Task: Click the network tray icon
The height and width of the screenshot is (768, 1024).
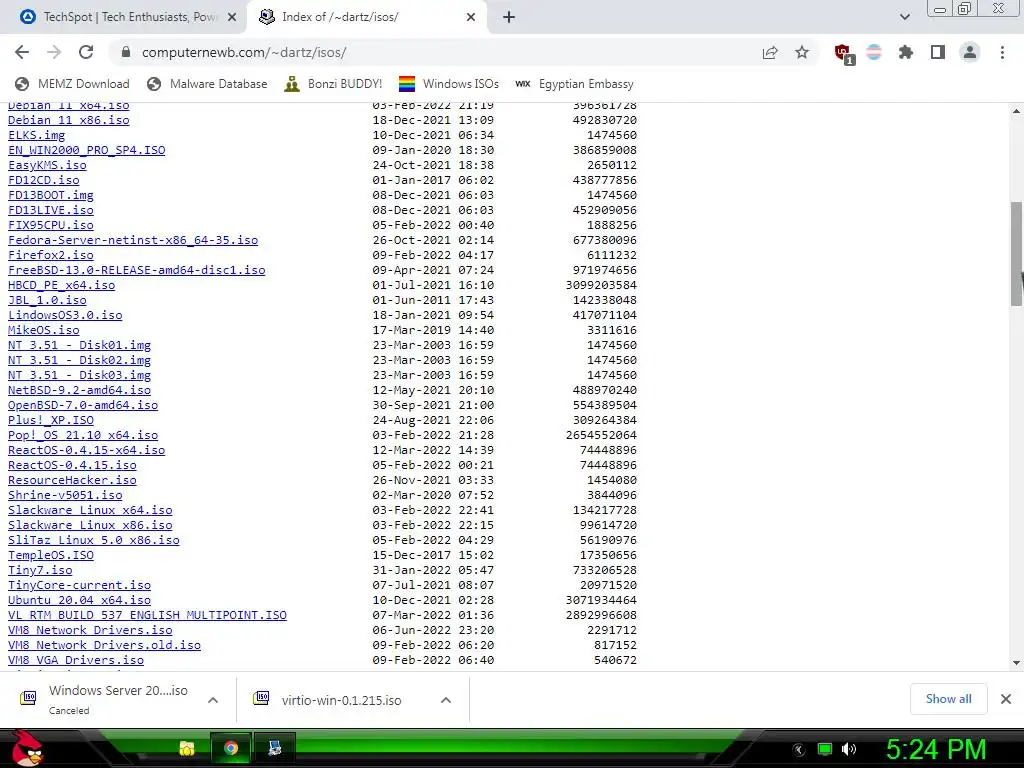Action: click(x=825, y=749)
